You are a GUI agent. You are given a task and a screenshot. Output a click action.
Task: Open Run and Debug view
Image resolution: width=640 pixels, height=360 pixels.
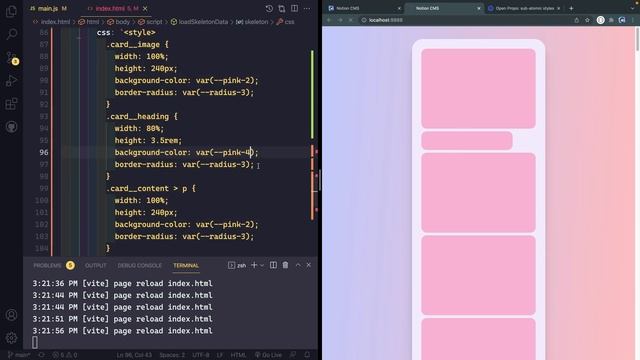pyautogui.click(x=11, y=80)
